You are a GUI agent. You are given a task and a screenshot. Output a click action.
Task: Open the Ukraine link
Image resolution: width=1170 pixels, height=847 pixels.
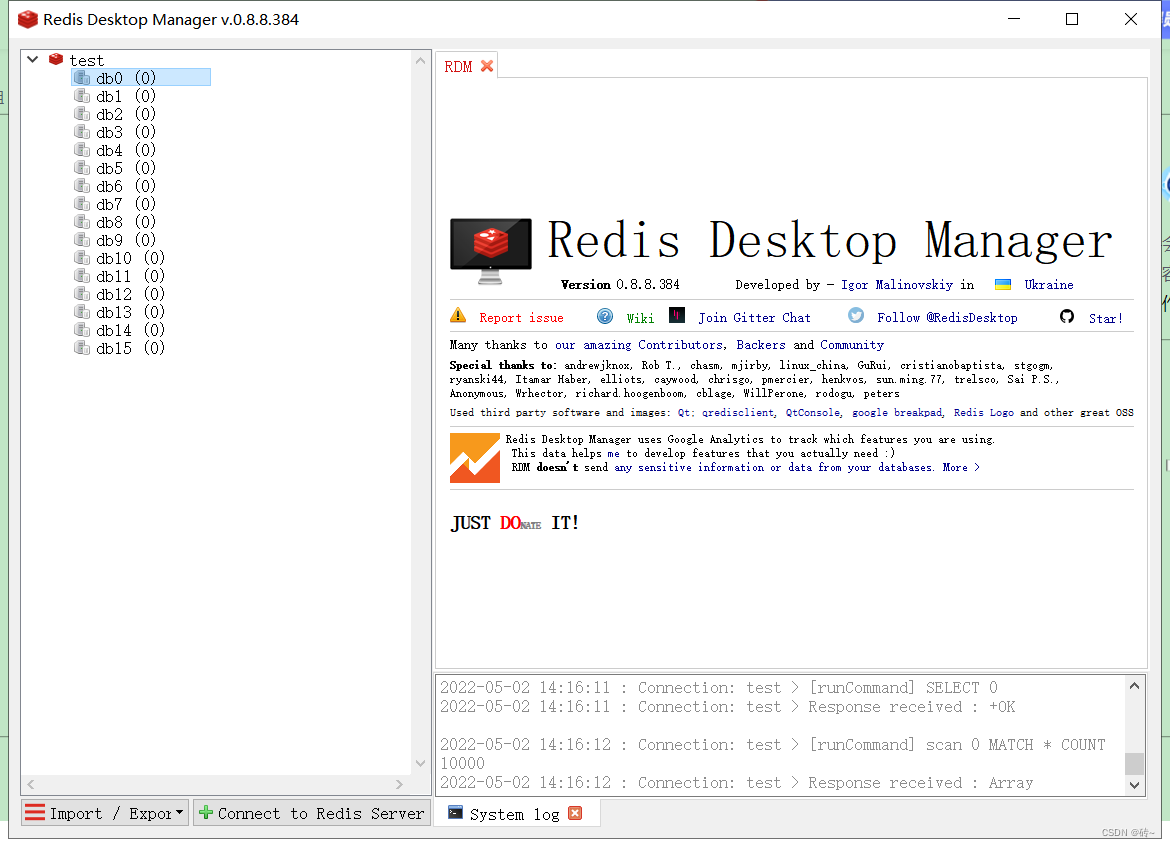click(1048, 285)
